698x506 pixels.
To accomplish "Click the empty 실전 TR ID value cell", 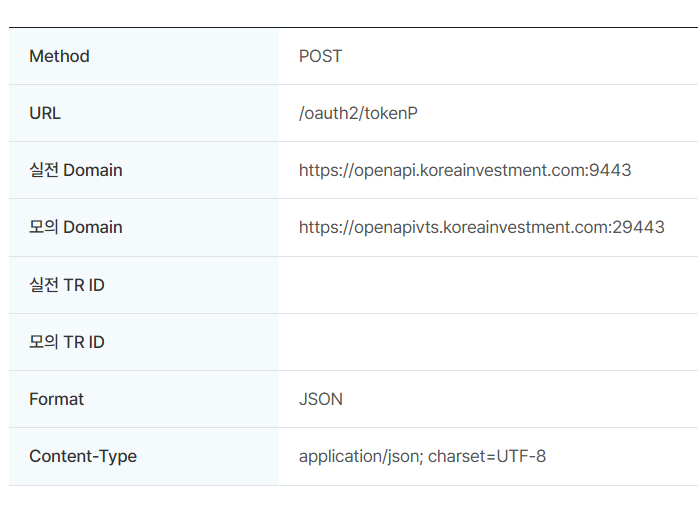I will pos(488,285).
